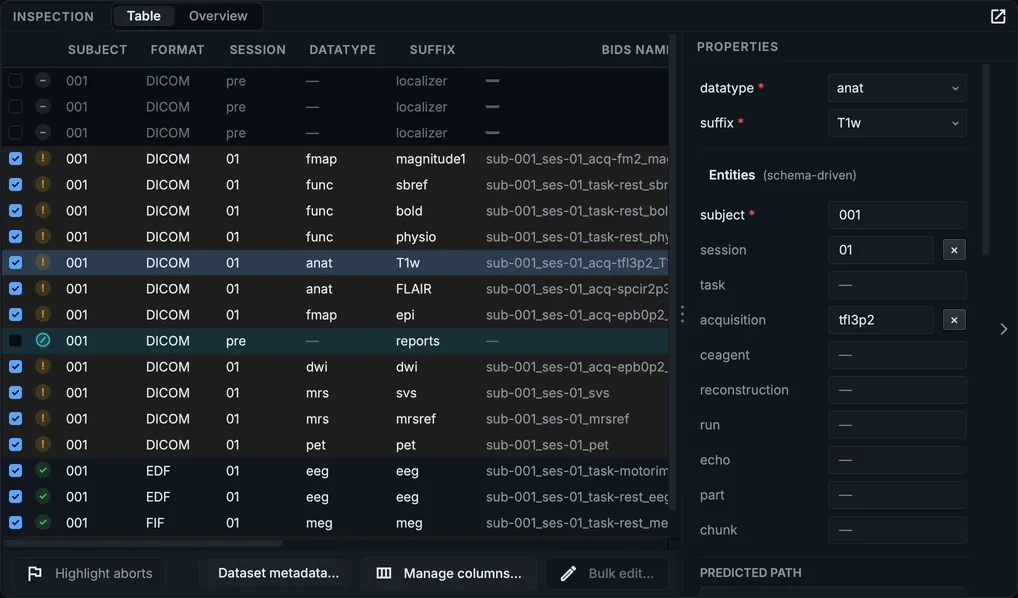Click the warning icon on the fmap epi row
This screenshot has height=598, width=1018.
pos(43,314)
